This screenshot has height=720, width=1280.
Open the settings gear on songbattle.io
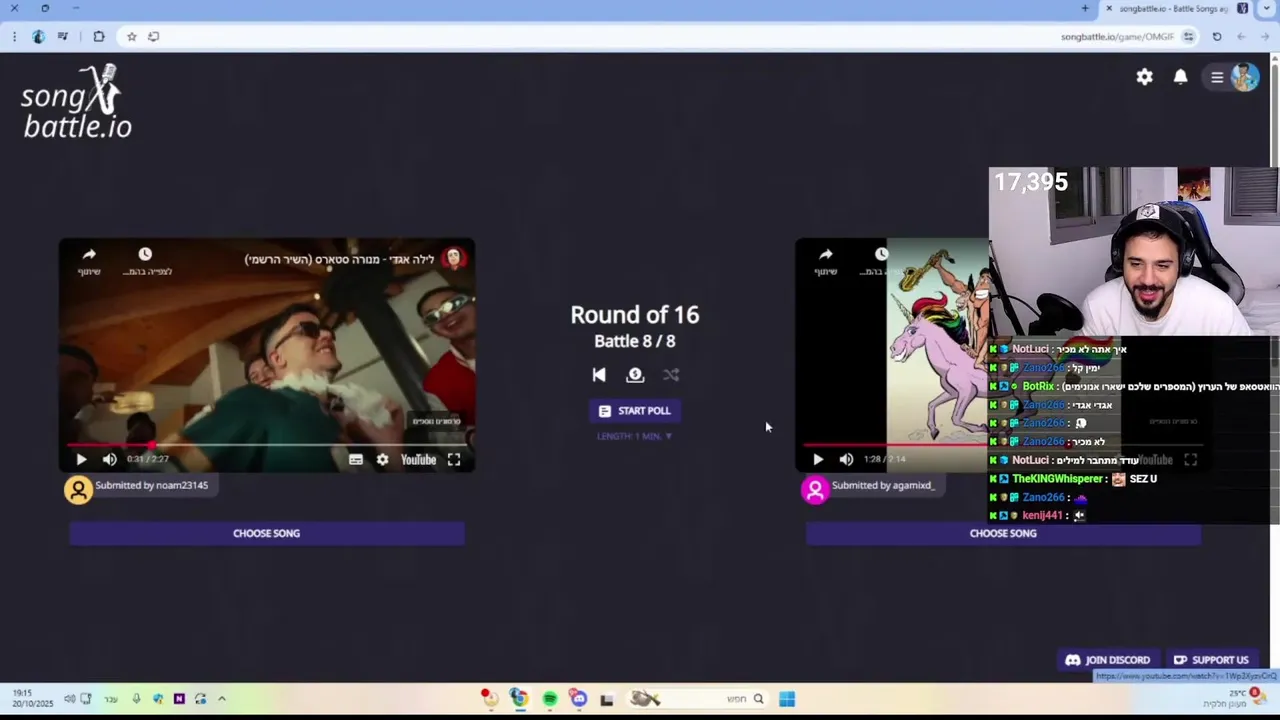(1144, 77)
